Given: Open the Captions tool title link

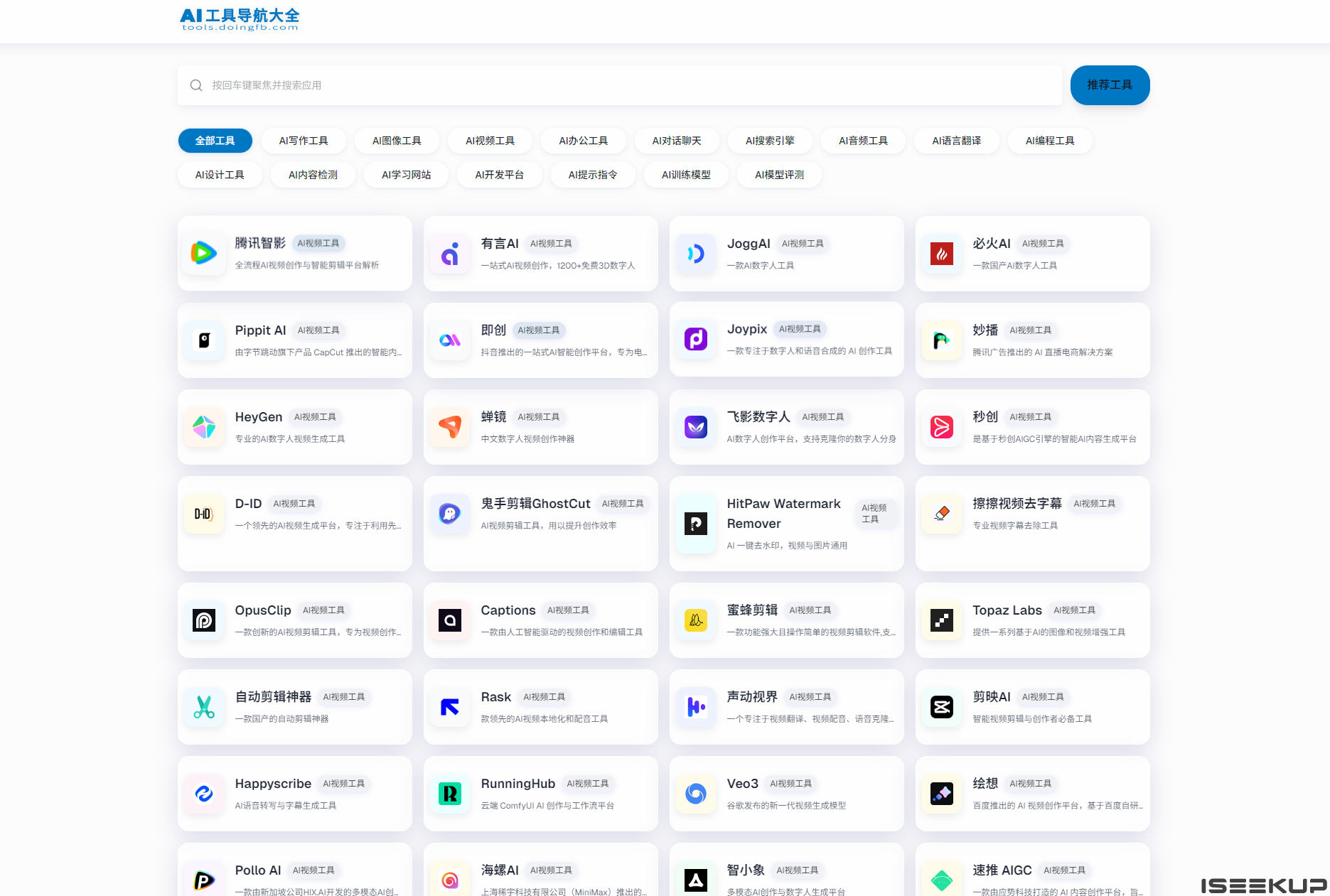Looking at the screenshot, I should (508, 610).
